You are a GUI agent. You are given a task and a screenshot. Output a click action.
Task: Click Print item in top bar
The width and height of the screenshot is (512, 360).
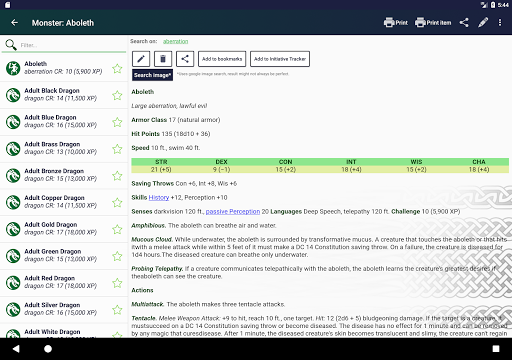tap(433, 23)
